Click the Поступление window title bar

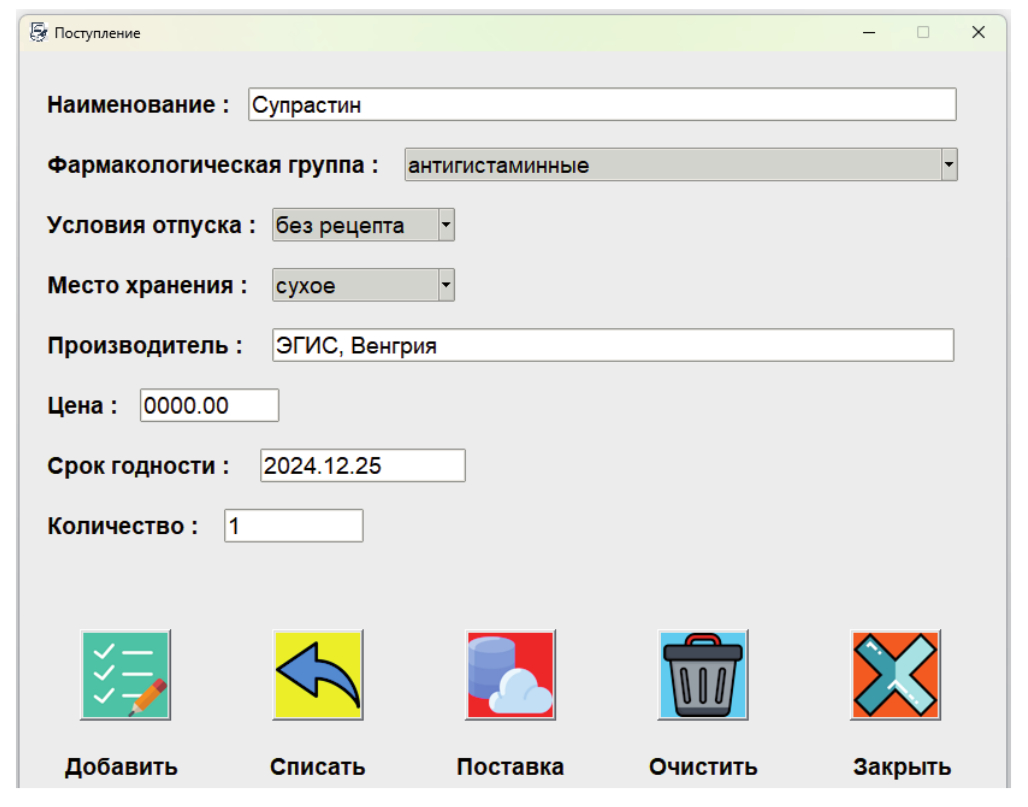[x=450, y=33]
